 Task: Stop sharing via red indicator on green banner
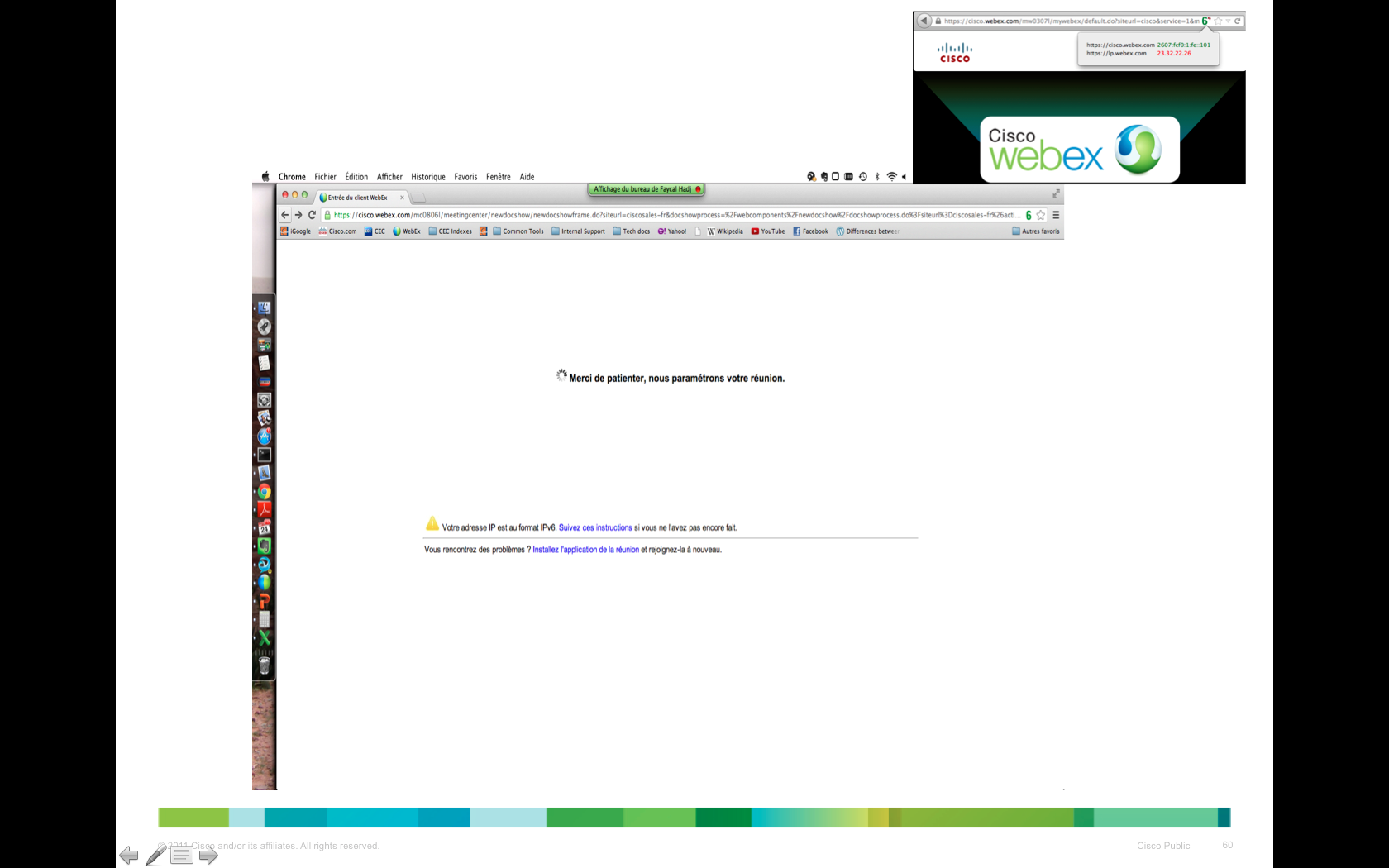[x=699, y=189]
